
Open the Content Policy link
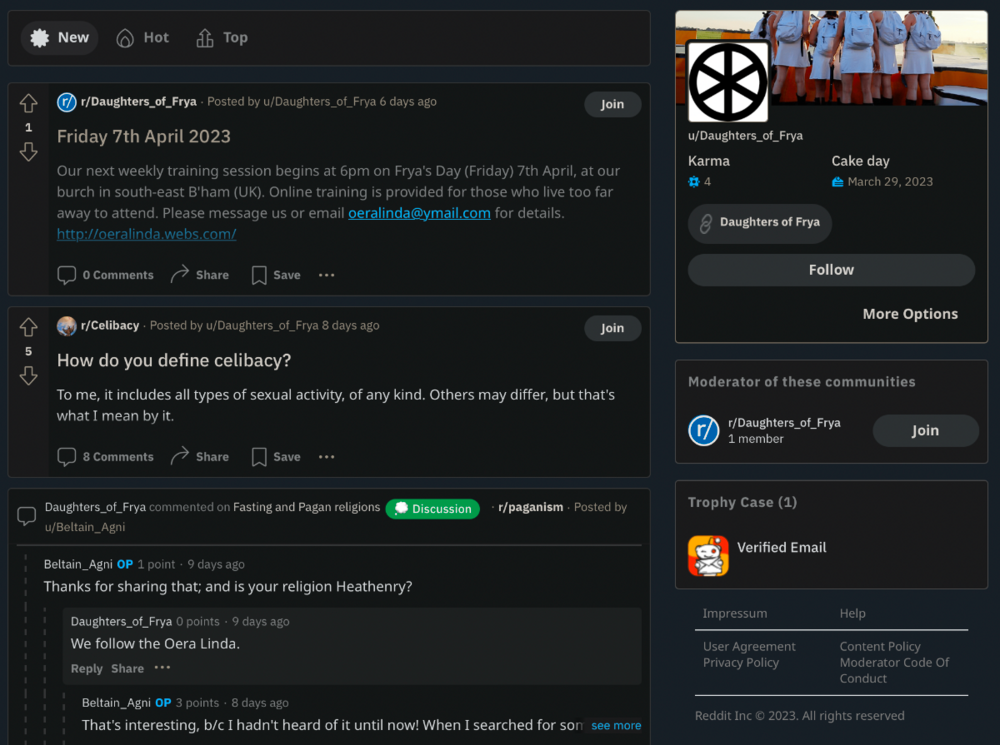879,646
